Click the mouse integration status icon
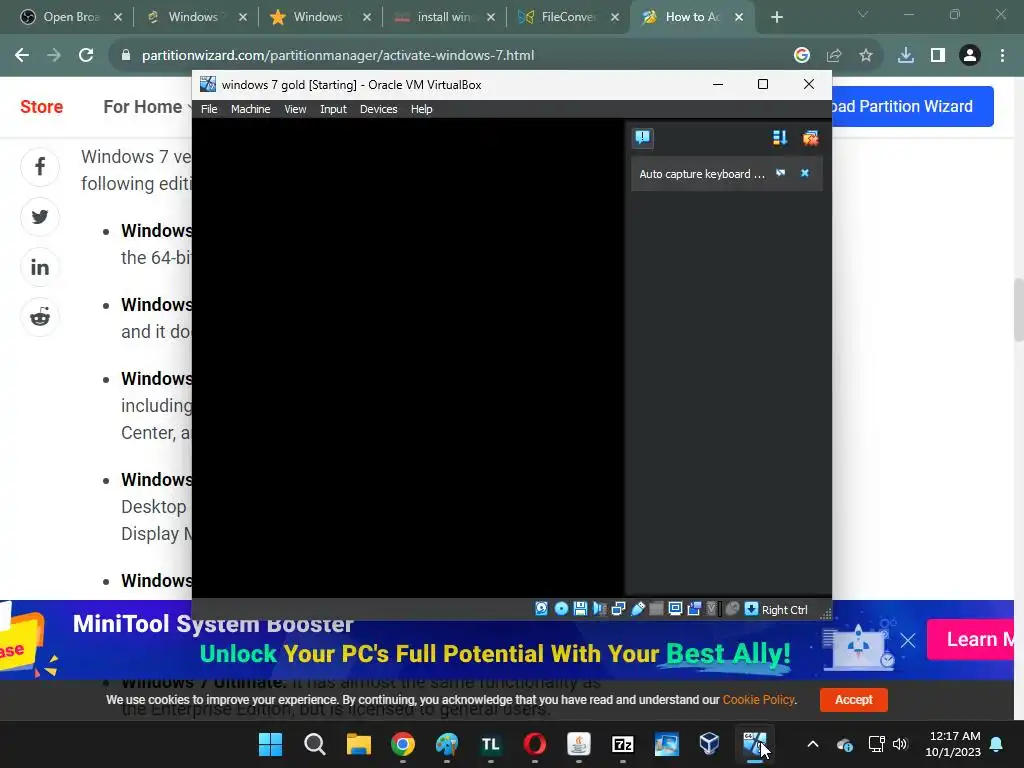Viewport: 1024px width, 768px height. [732, 609]
